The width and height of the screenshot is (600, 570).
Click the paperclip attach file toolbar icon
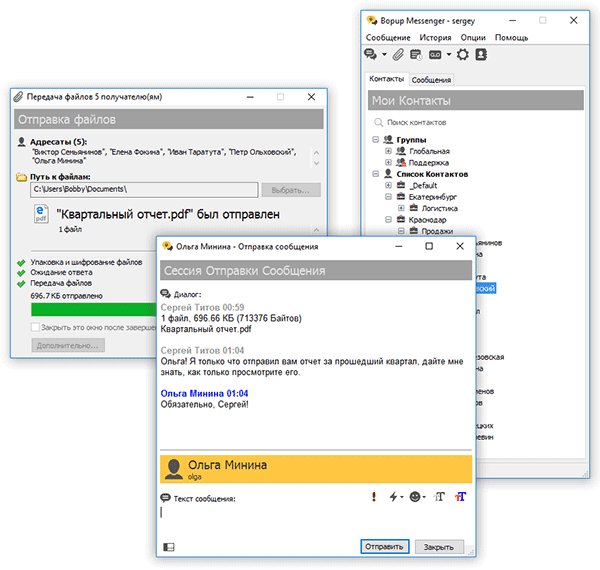click(x=396, y=54)
